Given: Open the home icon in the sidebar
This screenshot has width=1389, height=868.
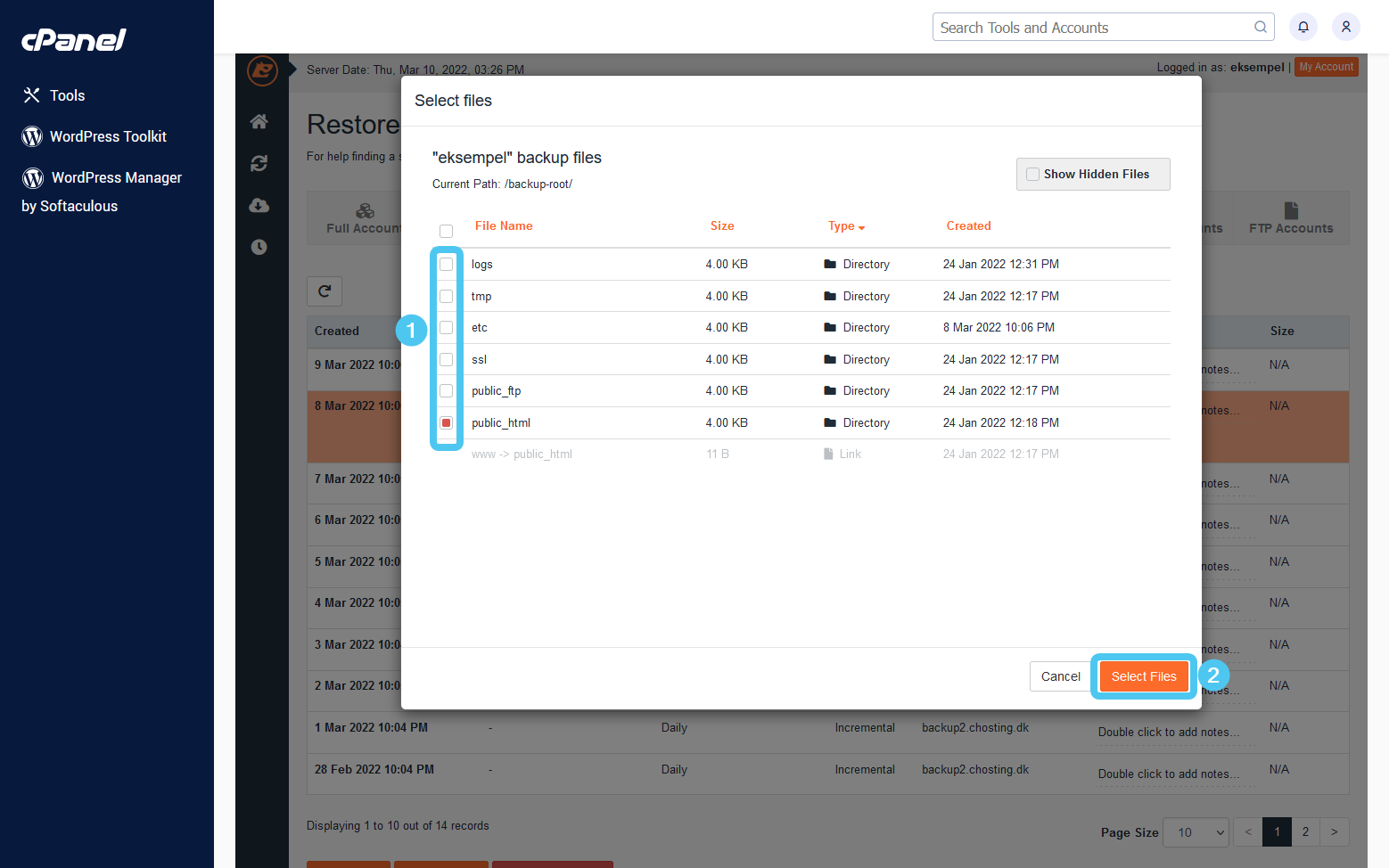Looking at the screenshot, I should (259, 121).
